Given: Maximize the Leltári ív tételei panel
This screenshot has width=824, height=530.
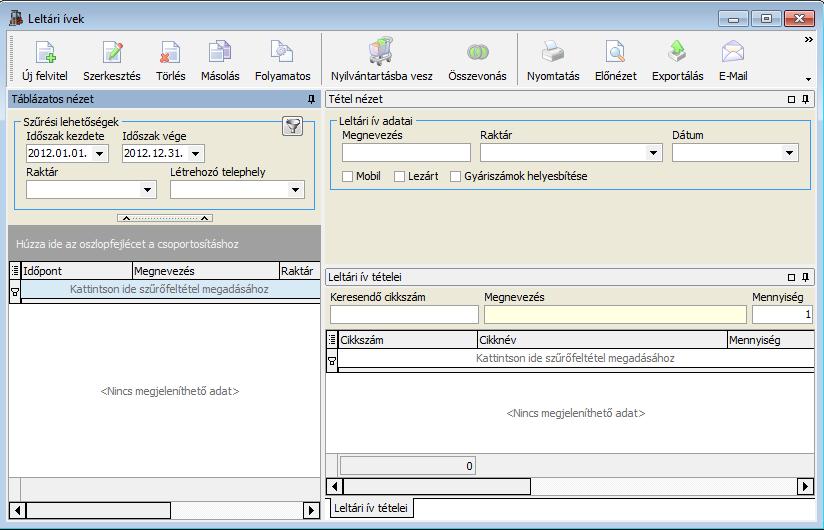Looking at the screenshot, I should 791,277.
